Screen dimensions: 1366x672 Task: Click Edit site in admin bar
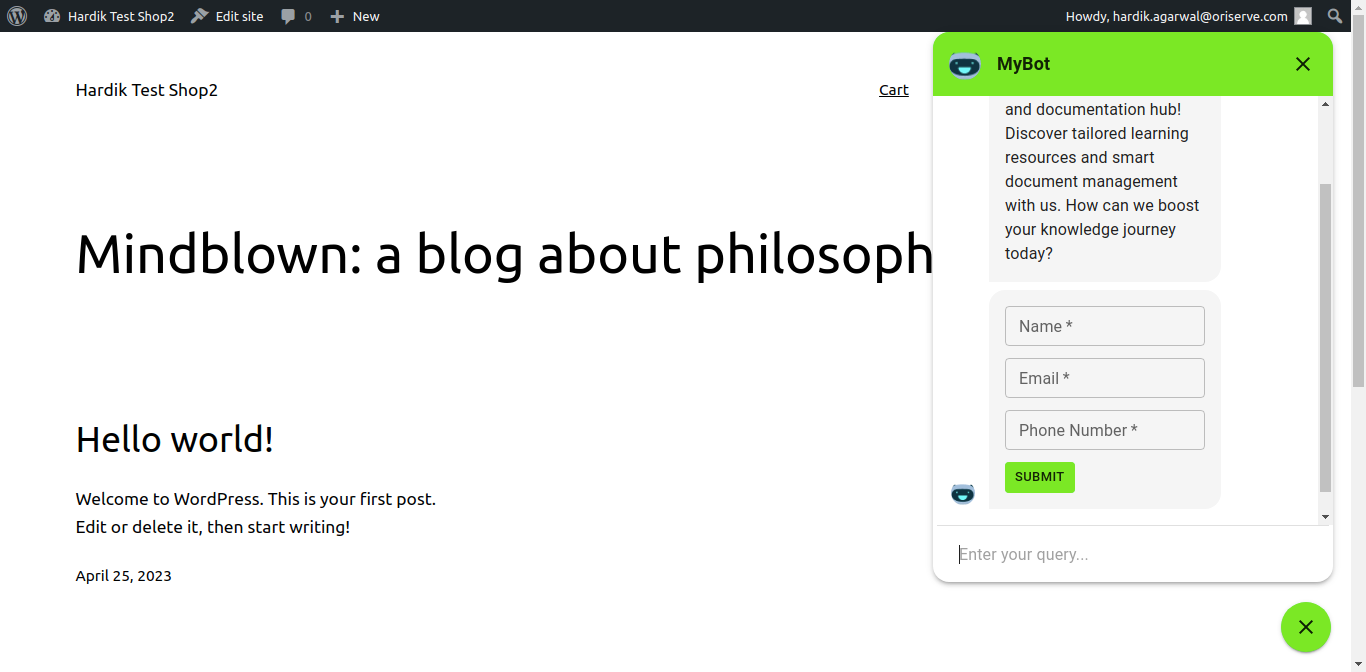point(228,16)
